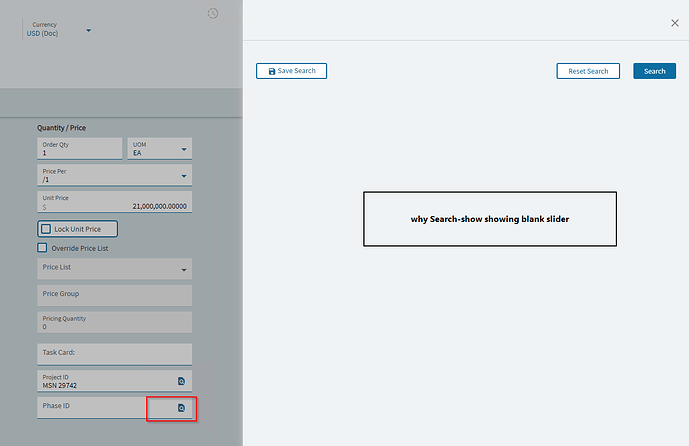Screen dimensions: 689x446
Task: Open the Price List dropdown
Action: point(184,270)
